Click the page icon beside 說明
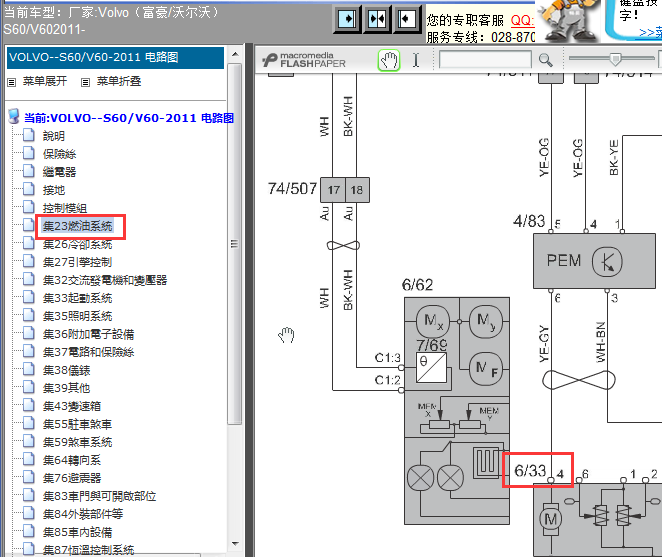 pos(29,136)
